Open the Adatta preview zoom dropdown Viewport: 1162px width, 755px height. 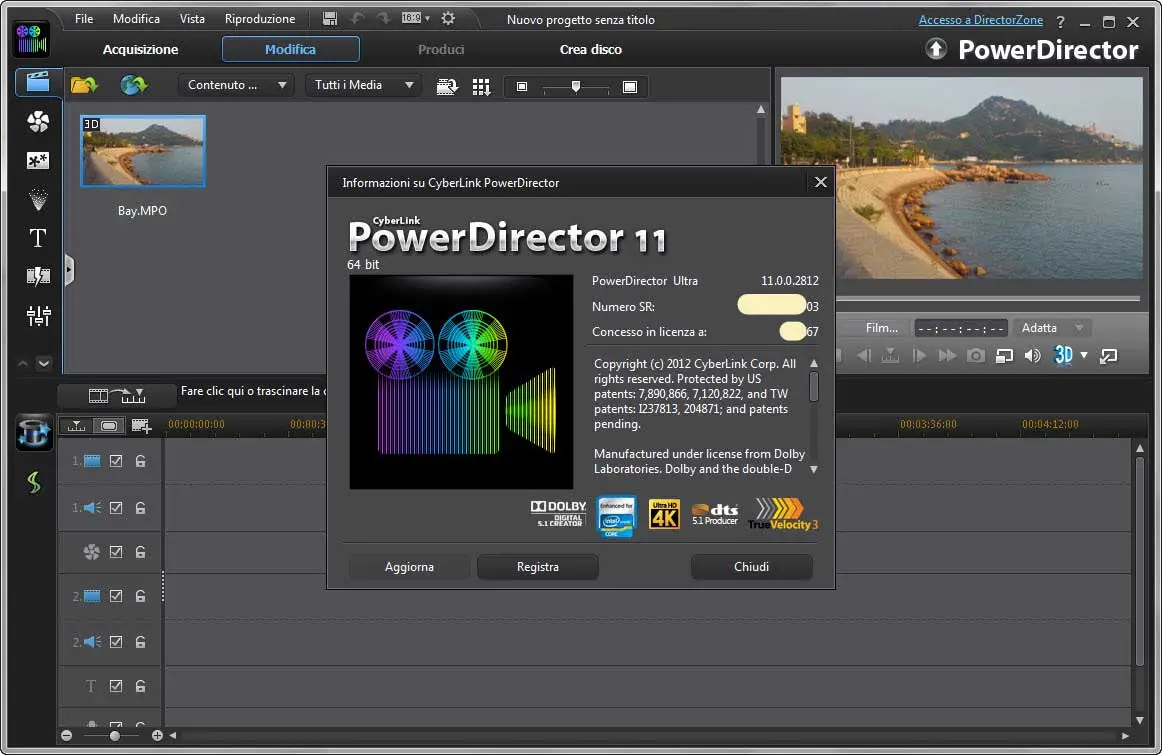[x=1051, y=328]
